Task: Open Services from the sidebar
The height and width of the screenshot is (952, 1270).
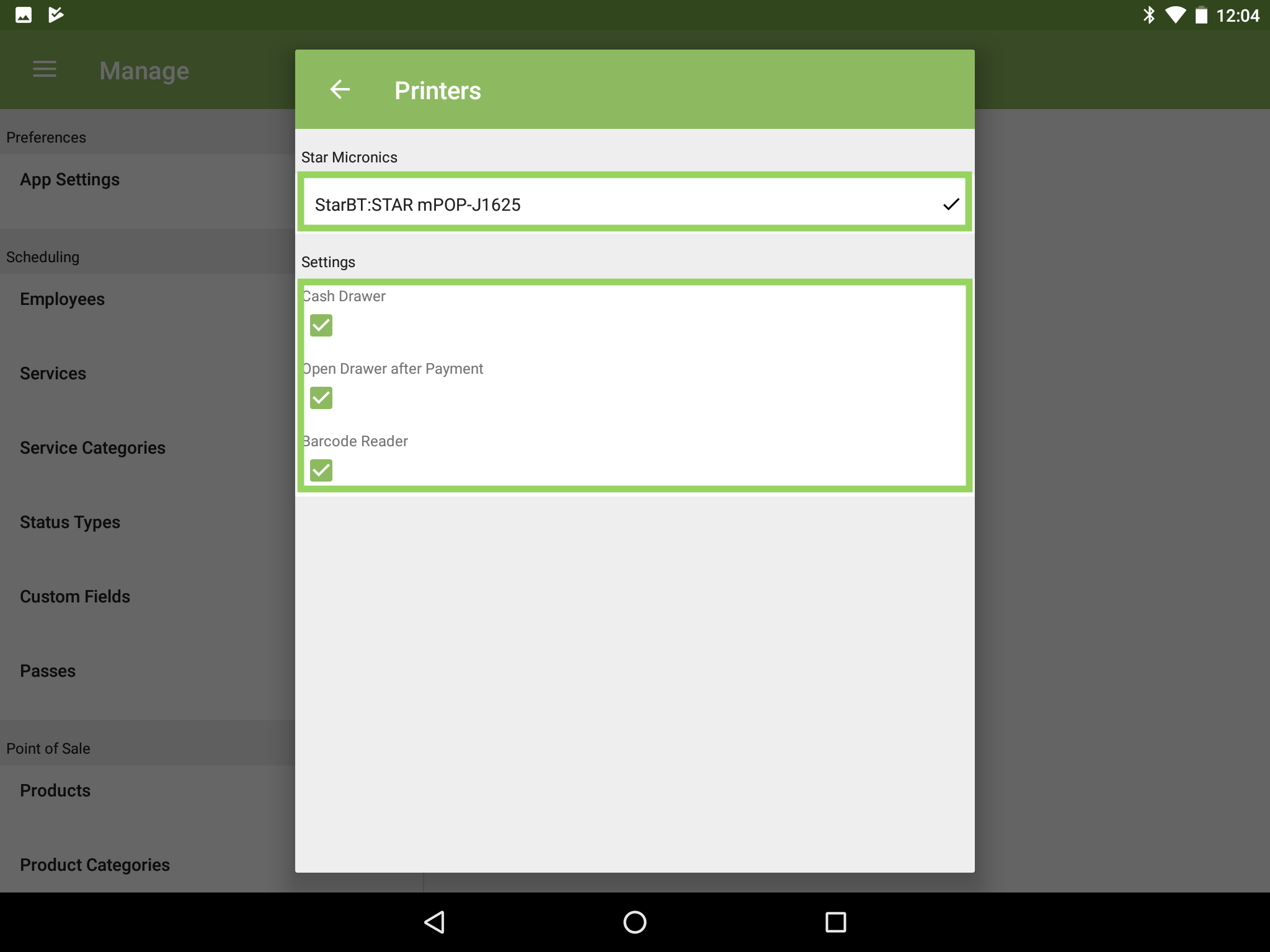Action: tap(53, 374)
